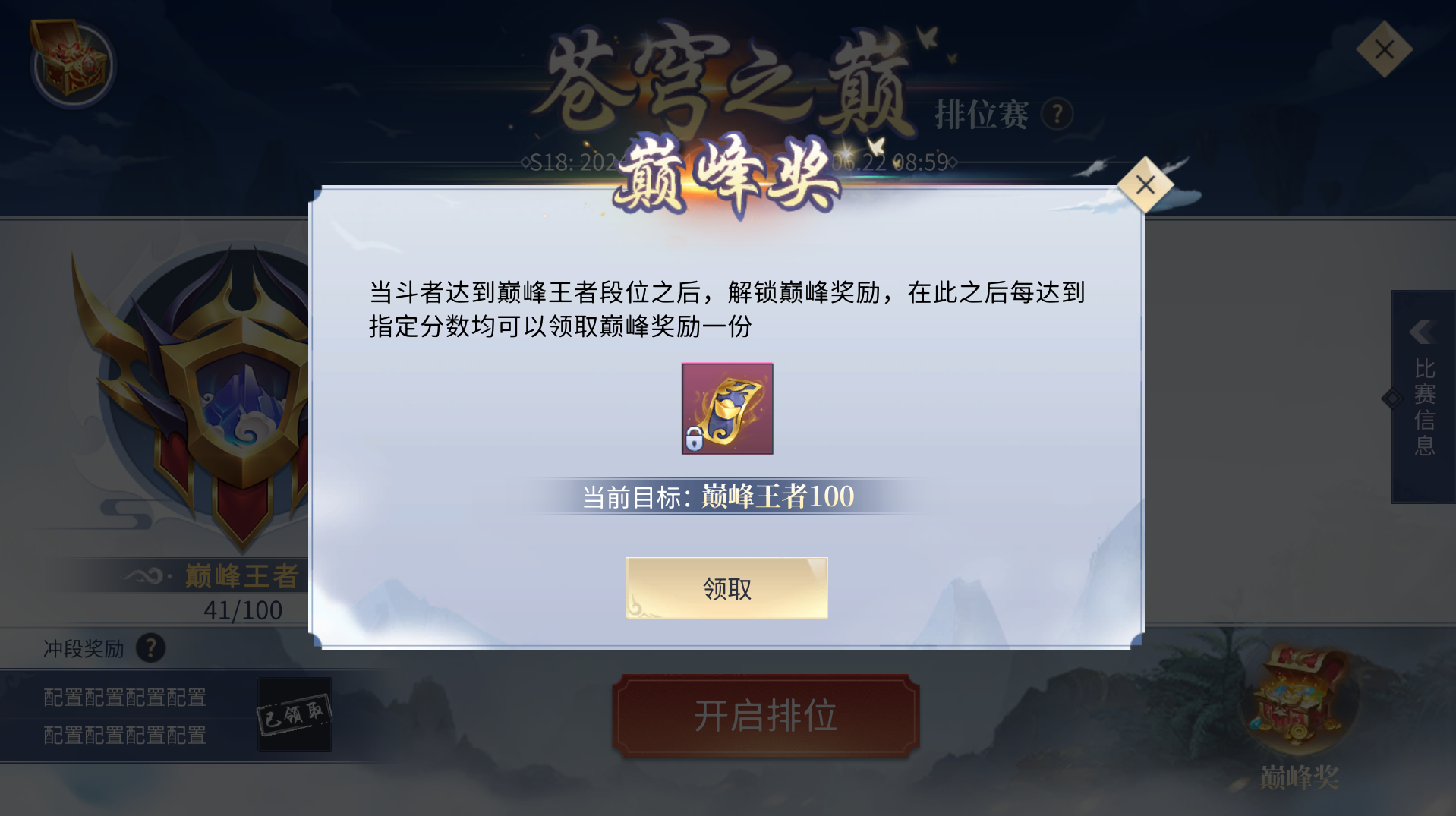Viewport: 1456px width, 816px height.
Task: Click the 巅峰王者 rank title label
Action: [x=242, y=576]
